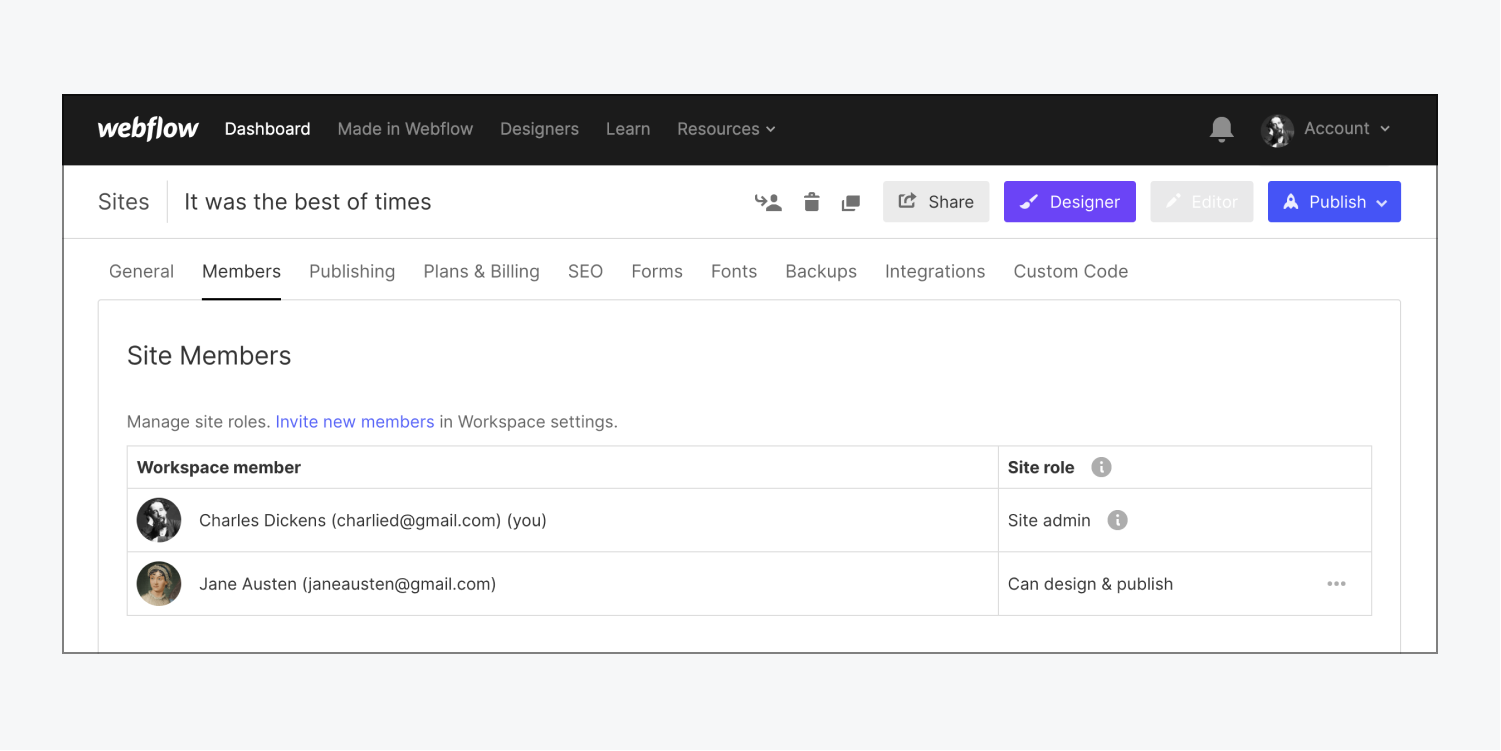
Task: Switch to the Publishing tab
Action: coord(352,271)
